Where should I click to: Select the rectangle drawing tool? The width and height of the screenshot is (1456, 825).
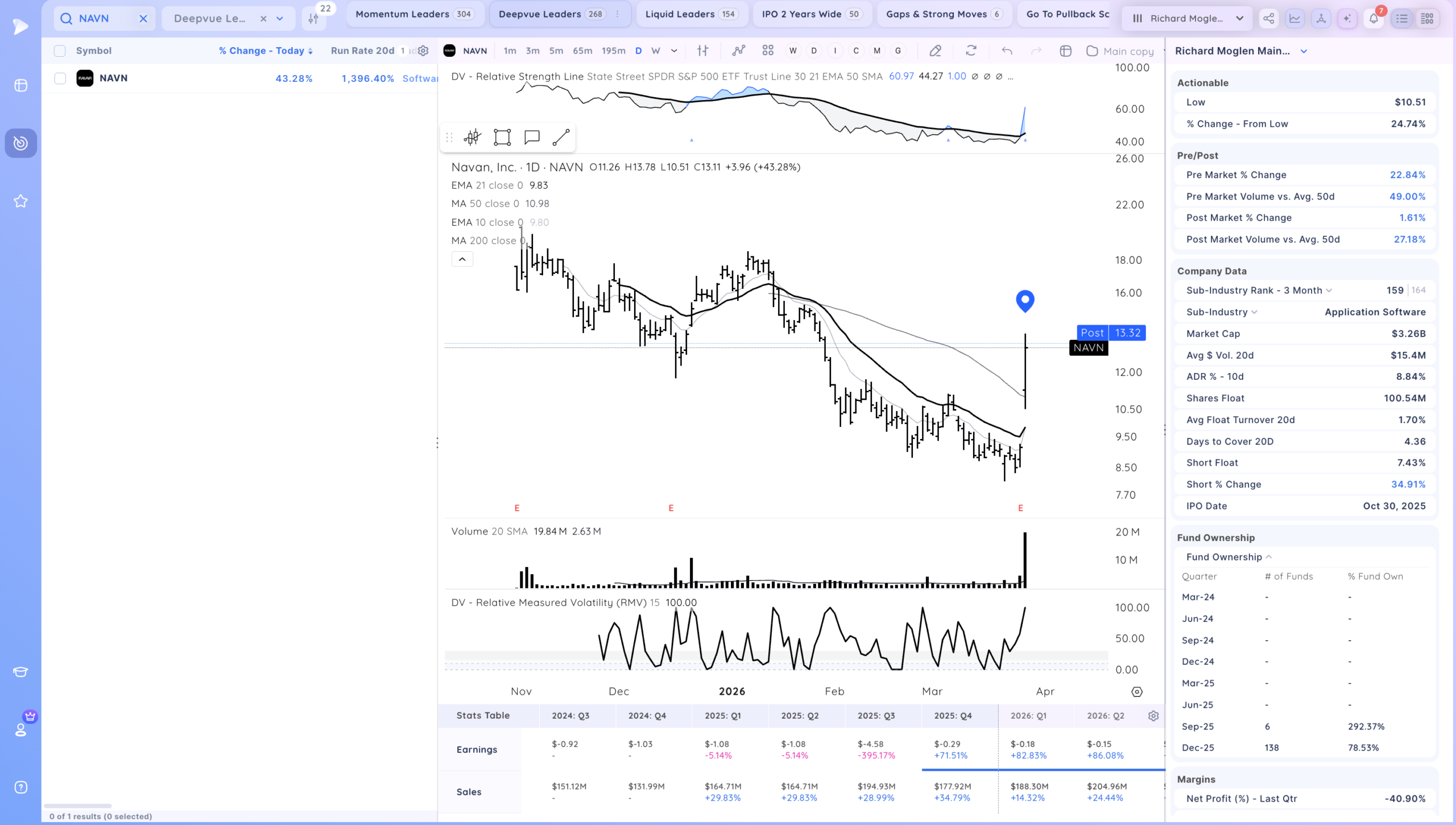[x=502, y=137]
